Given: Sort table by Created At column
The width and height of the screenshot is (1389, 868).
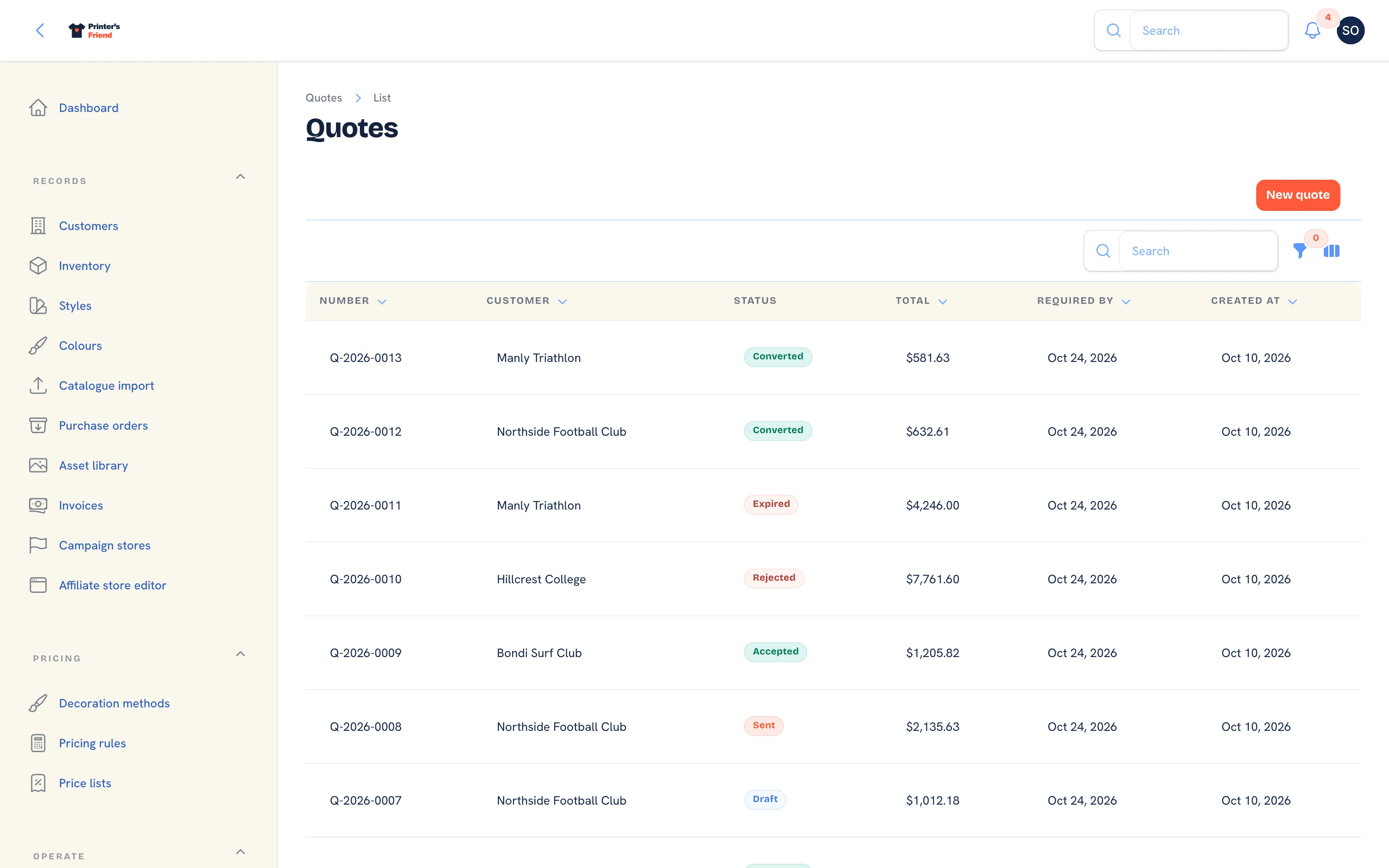Looking at the screenshot, I should [1254, 301].
